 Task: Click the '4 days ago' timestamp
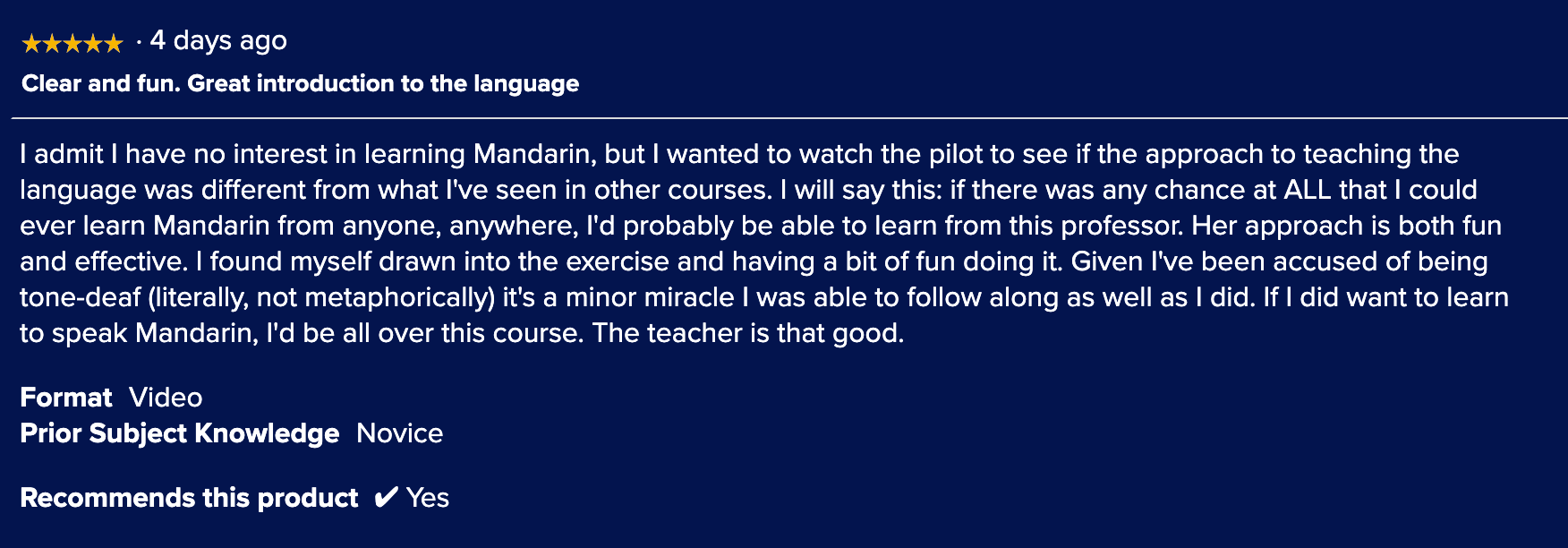pyautogui.click(x=218, y=40)
